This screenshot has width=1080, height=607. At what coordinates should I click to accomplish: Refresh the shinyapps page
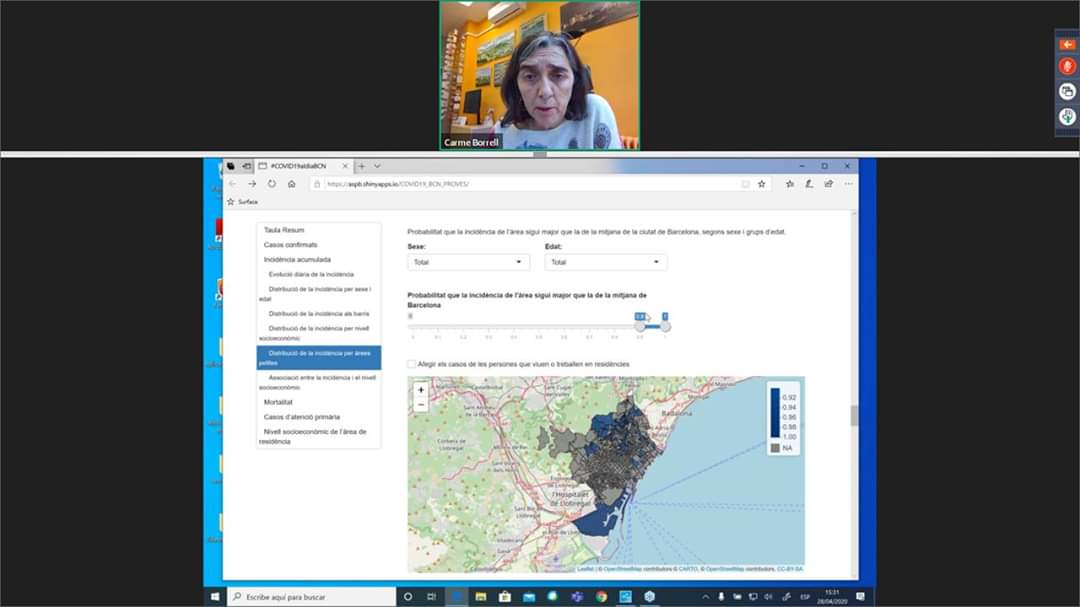[x=271, y=184]
